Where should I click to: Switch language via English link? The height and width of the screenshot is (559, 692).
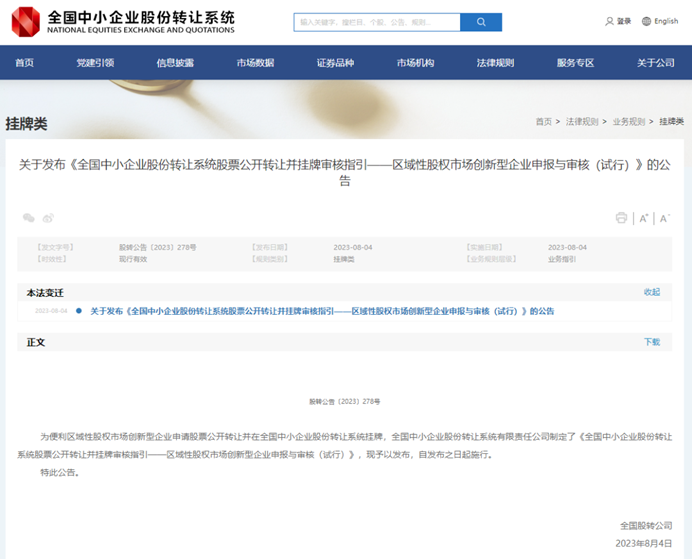666,21
